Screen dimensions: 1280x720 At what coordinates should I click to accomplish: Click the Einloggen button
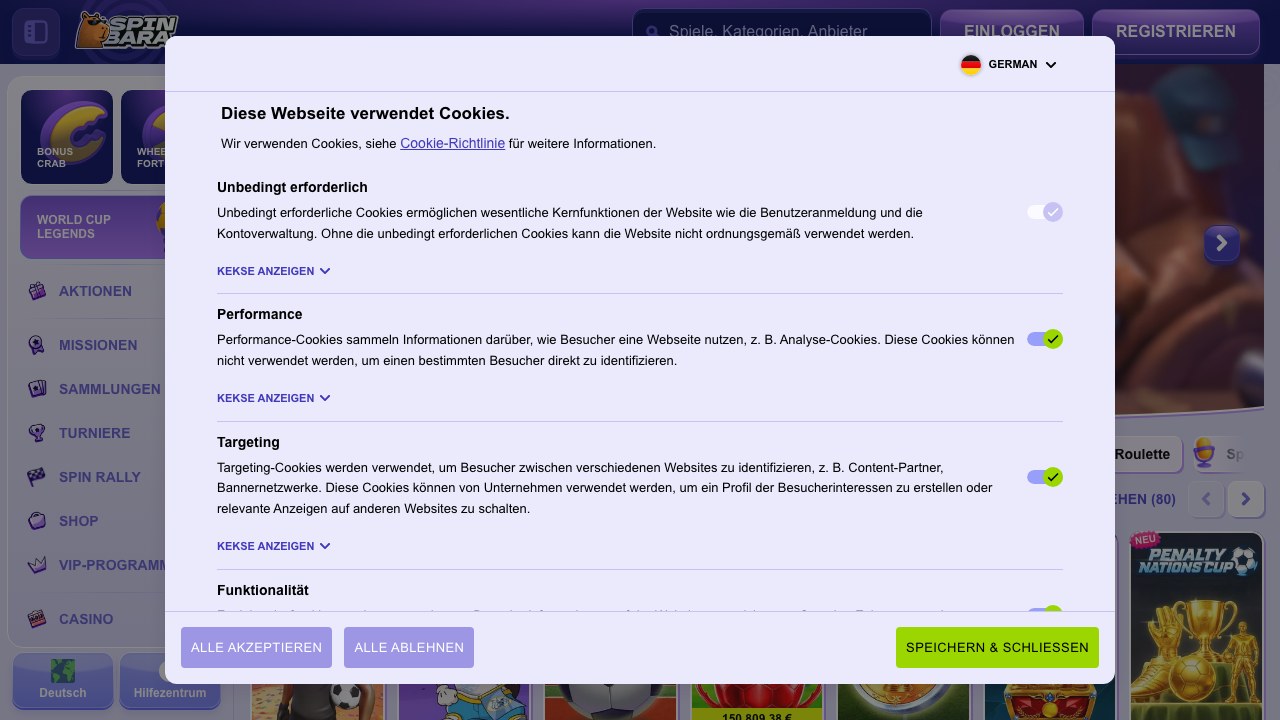click(x=1012, y=32)
